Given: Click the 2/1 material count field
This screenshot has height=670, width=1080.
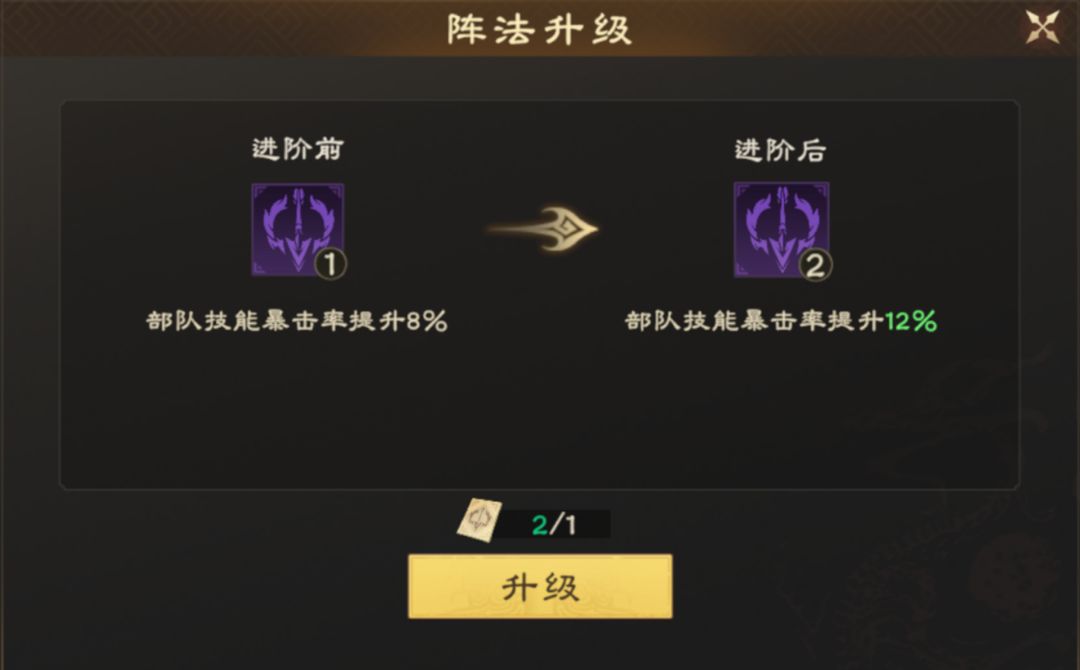Looking at the screenshot, I should pos(554,525).
